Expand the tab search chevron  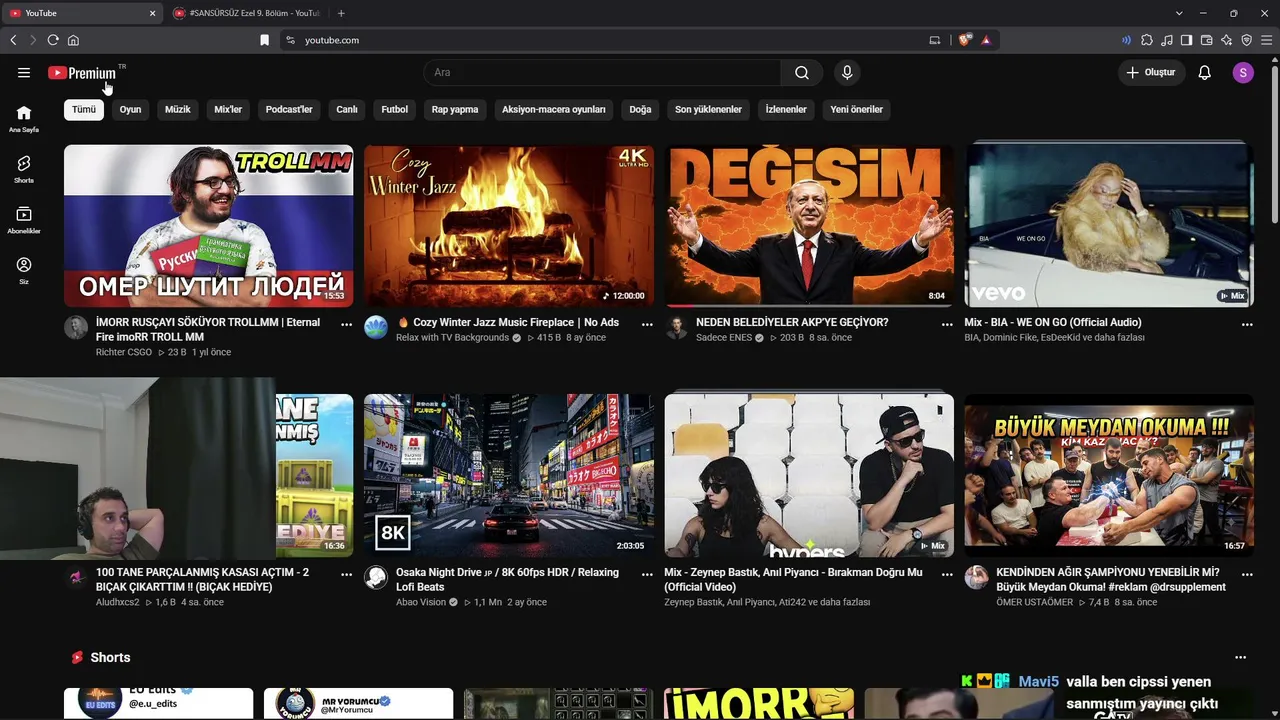1179,13
